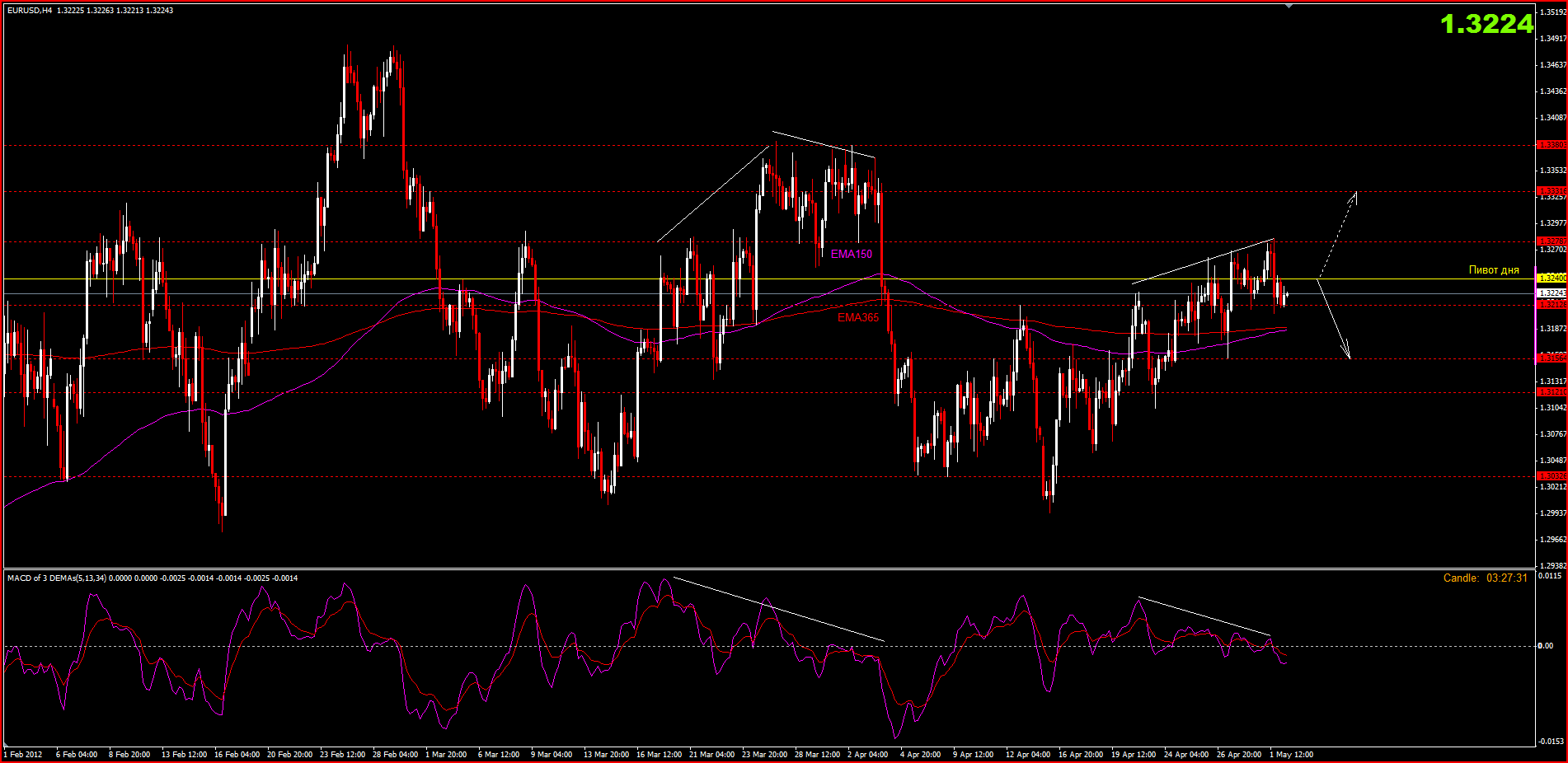Click the '2 Apr 04:00' time label
This screenshot has height=763, width=1568.
click(868, 754)
